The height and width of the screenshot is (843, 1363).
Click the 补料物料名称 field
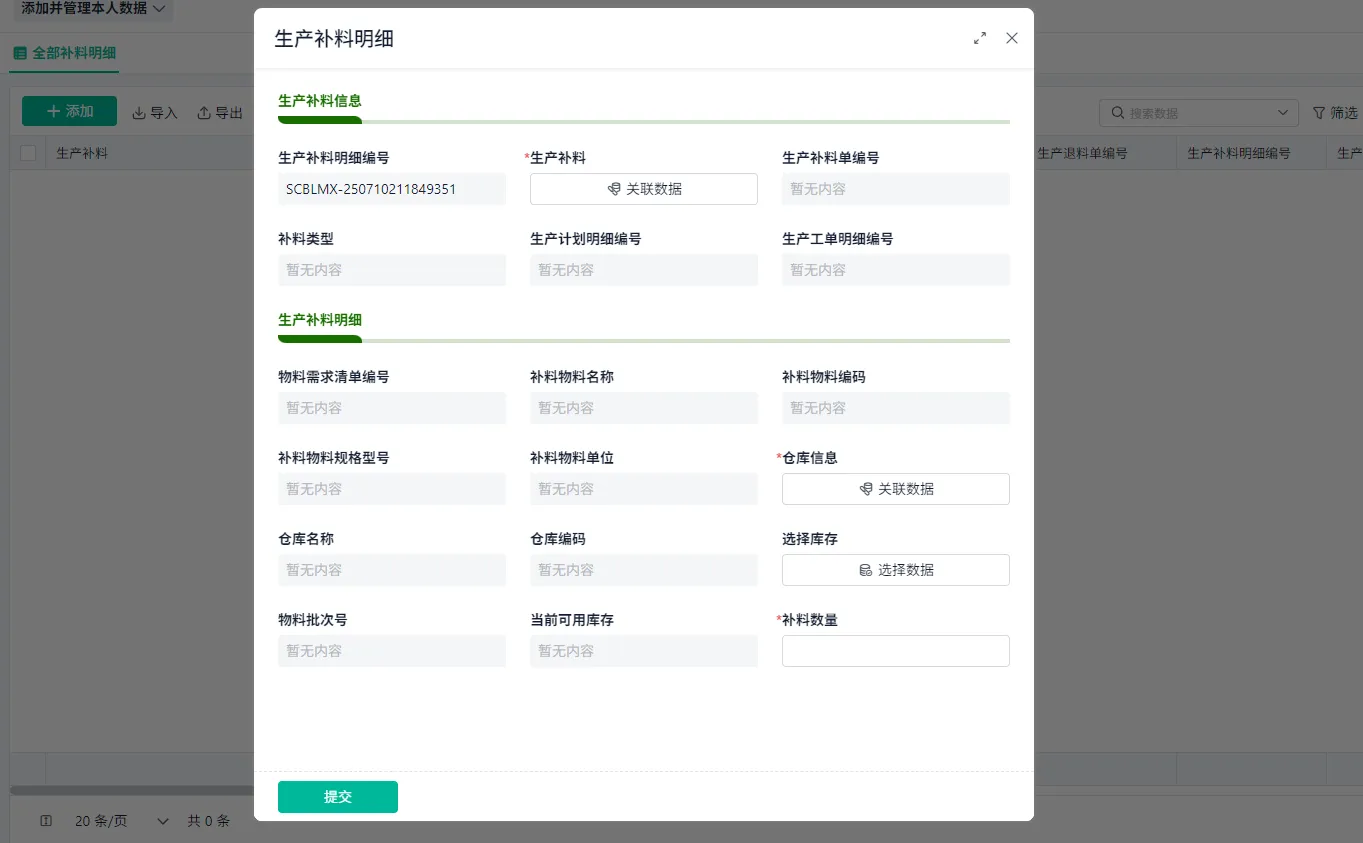click(x=644, y=408)
